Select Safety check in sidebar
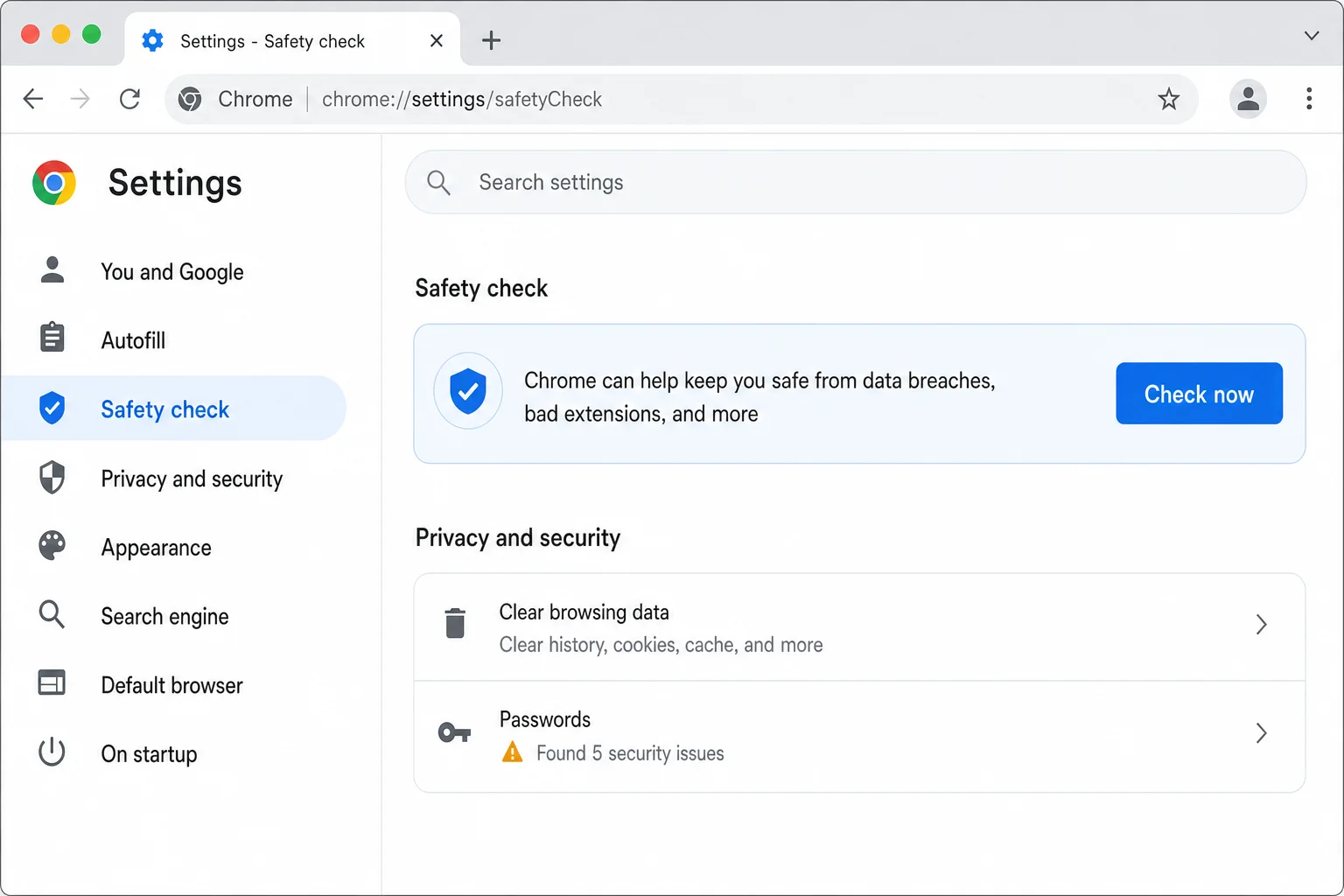The height and width of the screenshot is (896, 1344). click(x=175, y=409)
